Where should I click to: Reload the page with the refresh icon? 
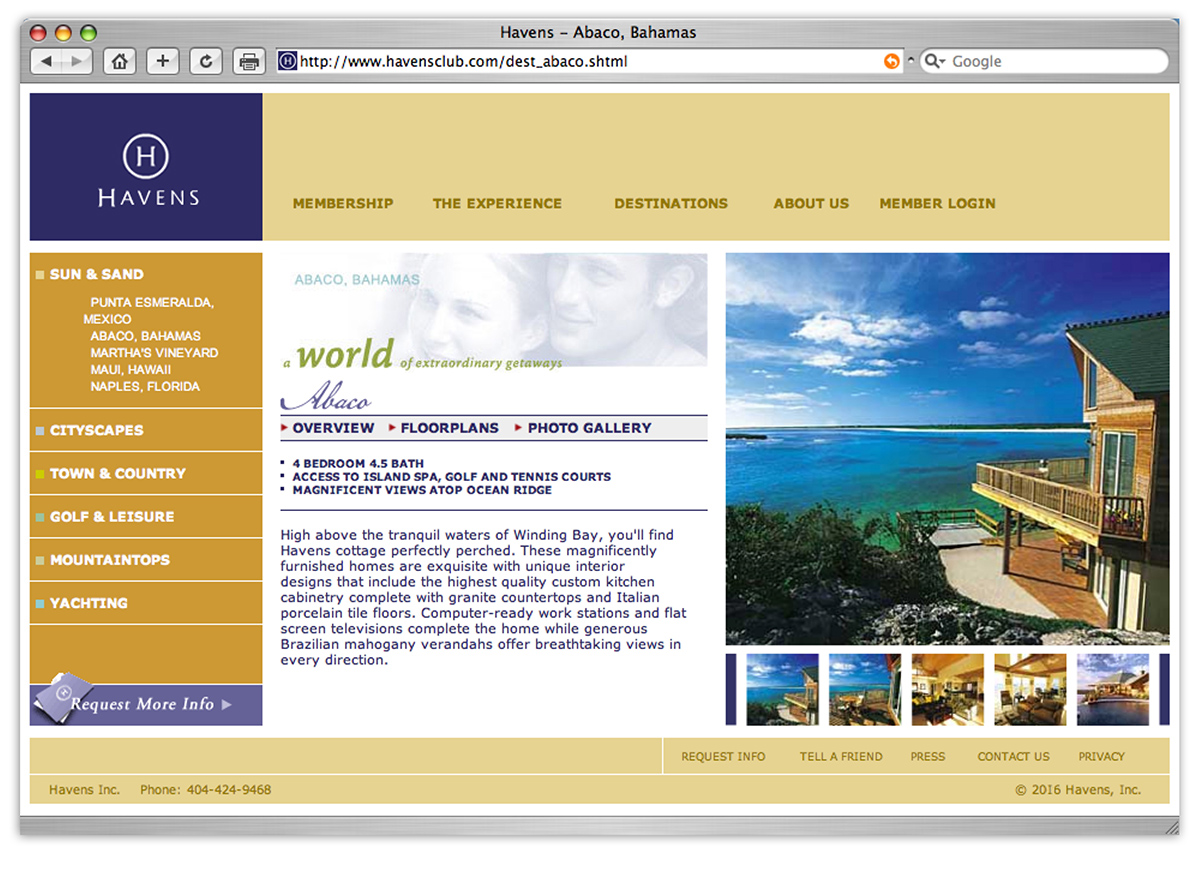[x=205, y=61]
